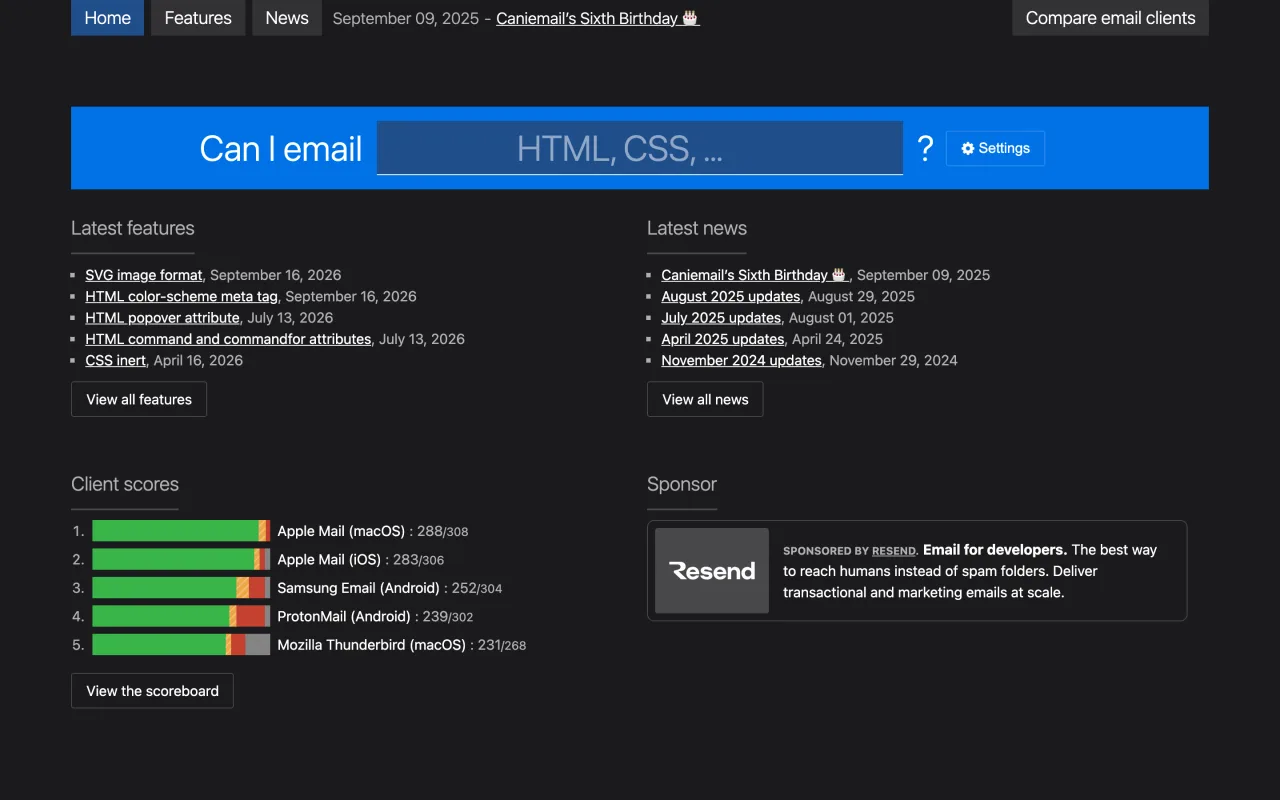The height and width of the screenshot is (800, 1280).
Task: Click the Resend sponsor logo
Action: 712,571
